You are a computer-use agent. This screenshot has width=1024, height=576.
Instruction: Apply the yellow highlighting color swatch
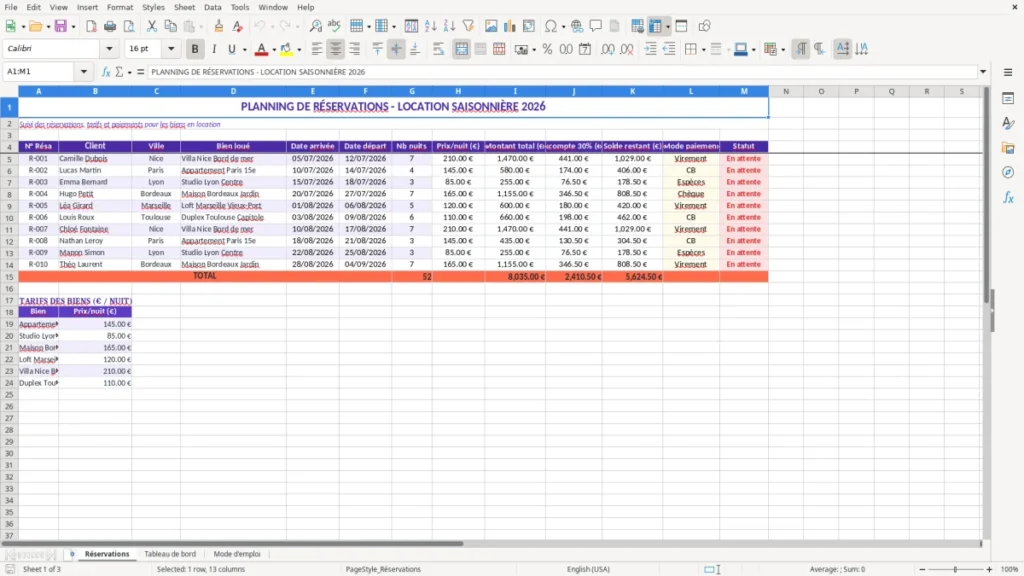coord(286,49)
